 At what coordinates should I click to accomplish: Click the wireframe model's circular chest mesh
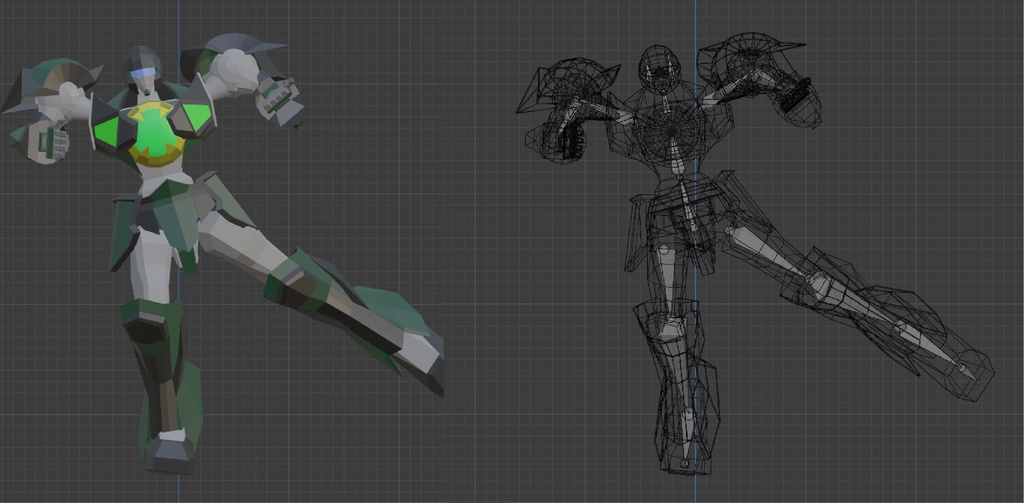click(x=671, y=133)
